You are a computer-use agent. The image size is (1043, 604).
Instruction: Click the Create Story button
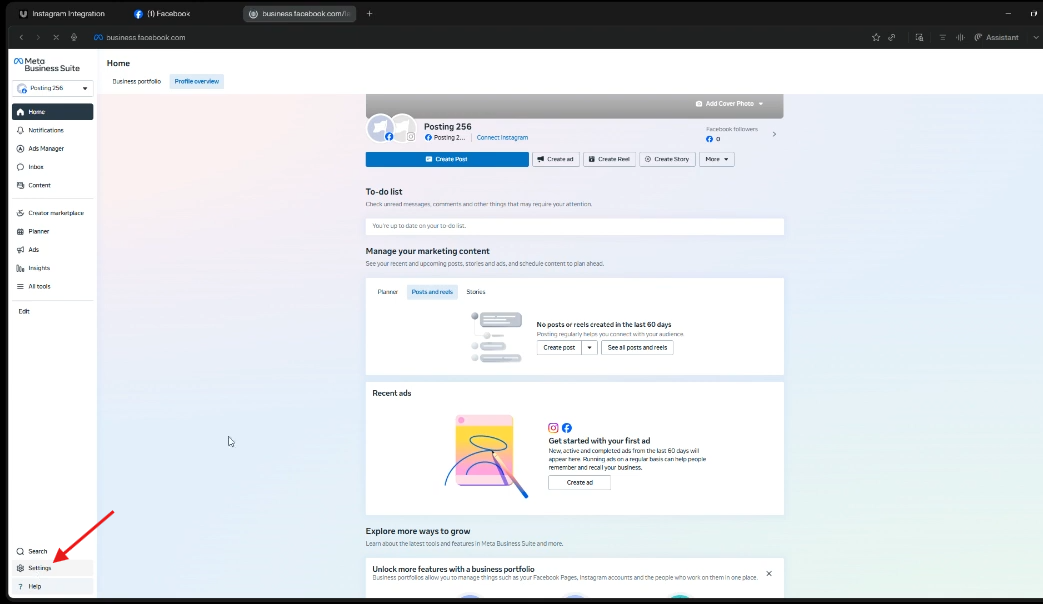[x=667, y=159]
